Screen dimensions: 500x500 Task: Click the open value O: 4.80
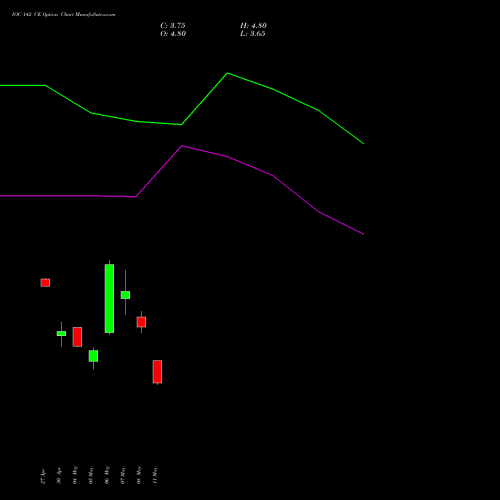[173, 34]
